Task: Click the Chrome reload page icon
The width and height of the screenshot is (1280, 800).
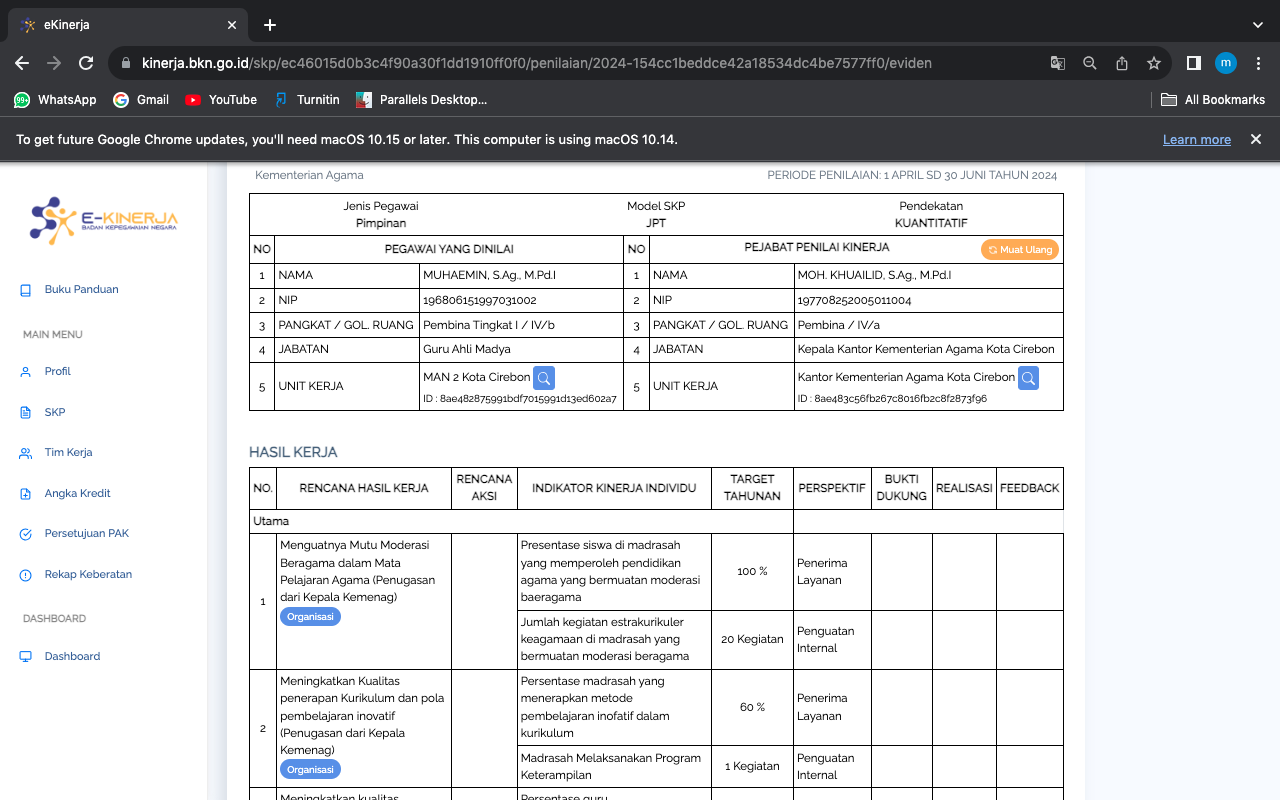Action: [86, 63]
